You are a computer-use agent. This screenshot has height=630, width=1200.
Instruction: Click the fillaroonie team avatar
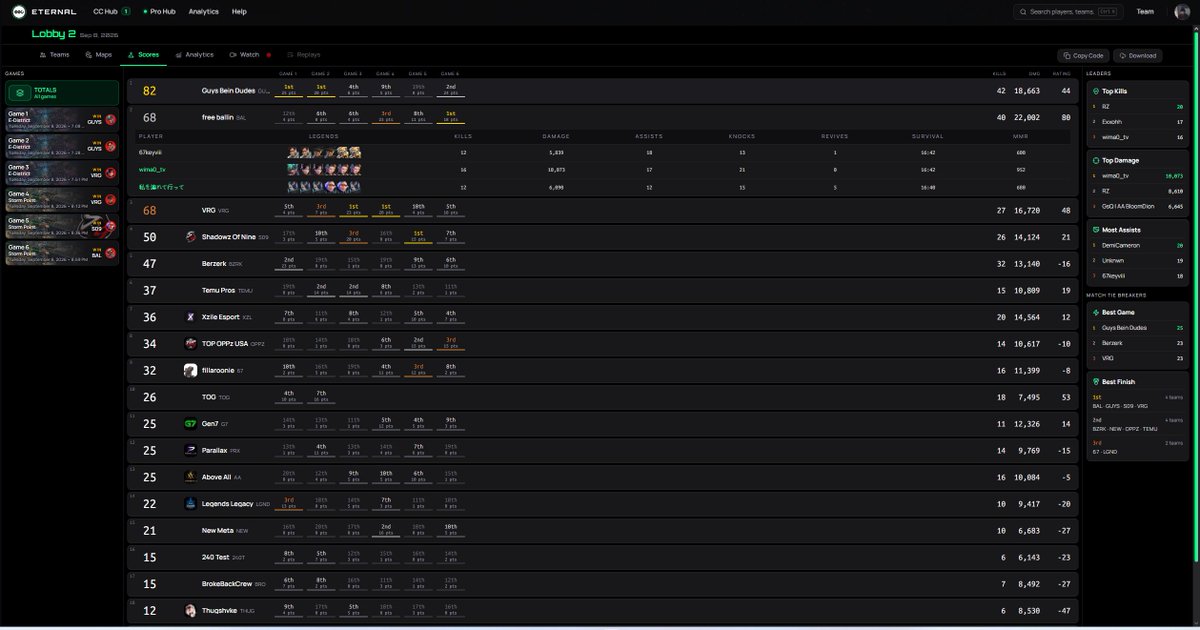tap(190, 370)
